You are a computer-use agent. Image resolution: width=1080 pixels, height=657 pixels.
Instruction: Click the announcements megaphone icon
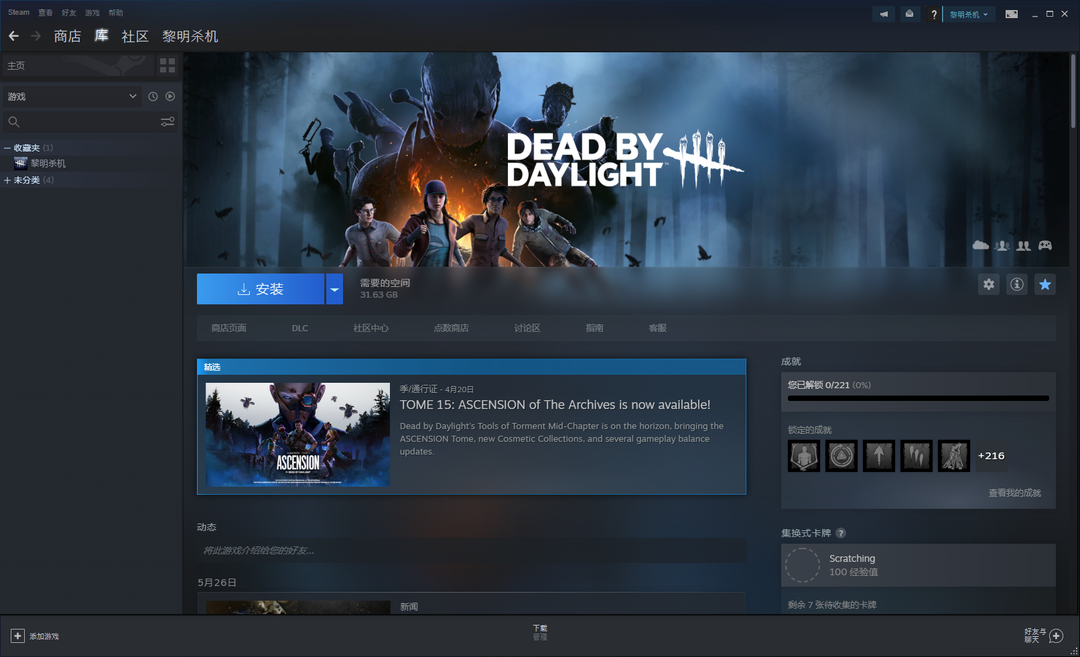click(x=883, y=14)
